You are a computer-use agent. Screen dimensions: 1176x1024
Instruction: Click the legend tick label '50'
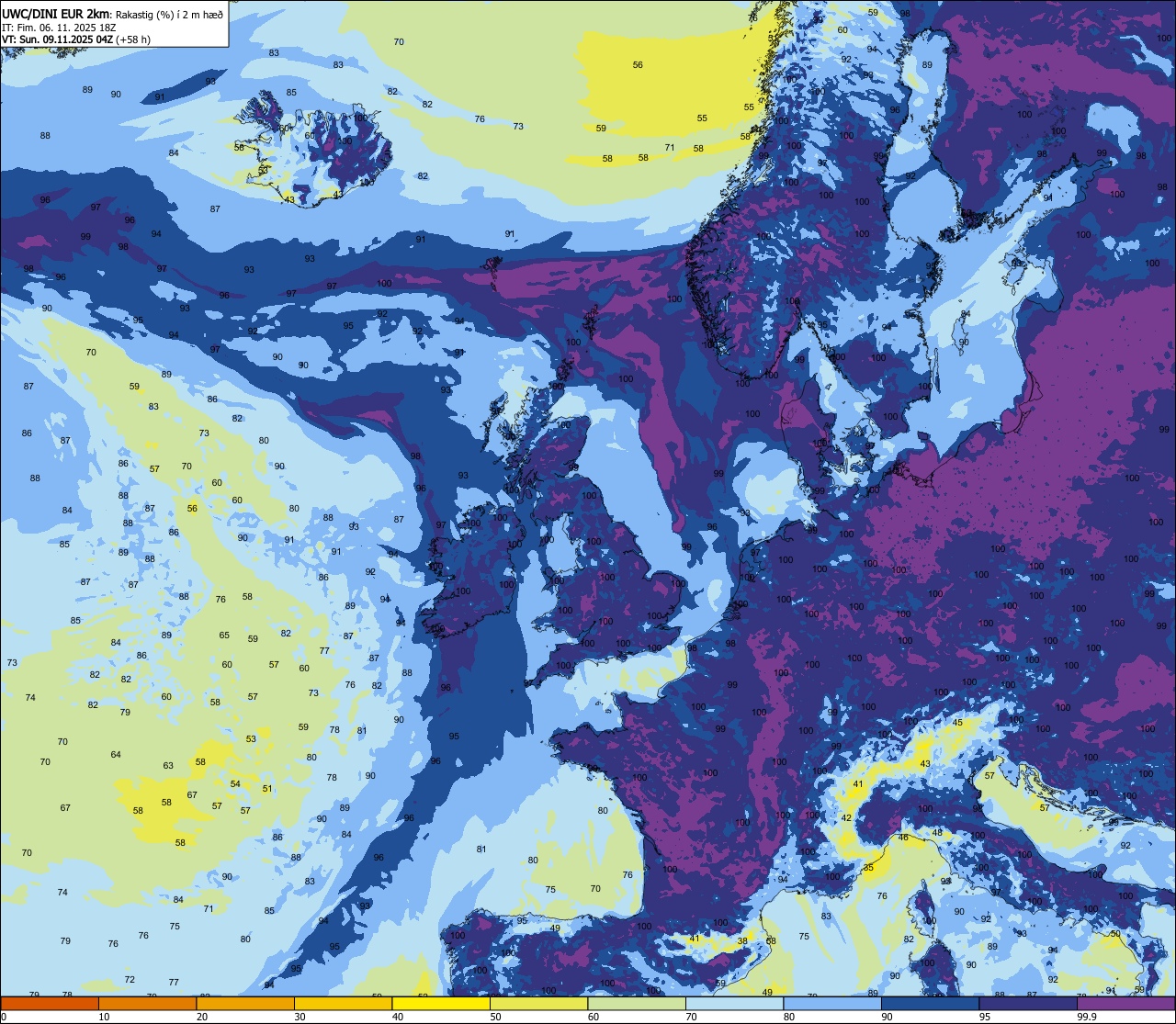(x=496, y=1017)
